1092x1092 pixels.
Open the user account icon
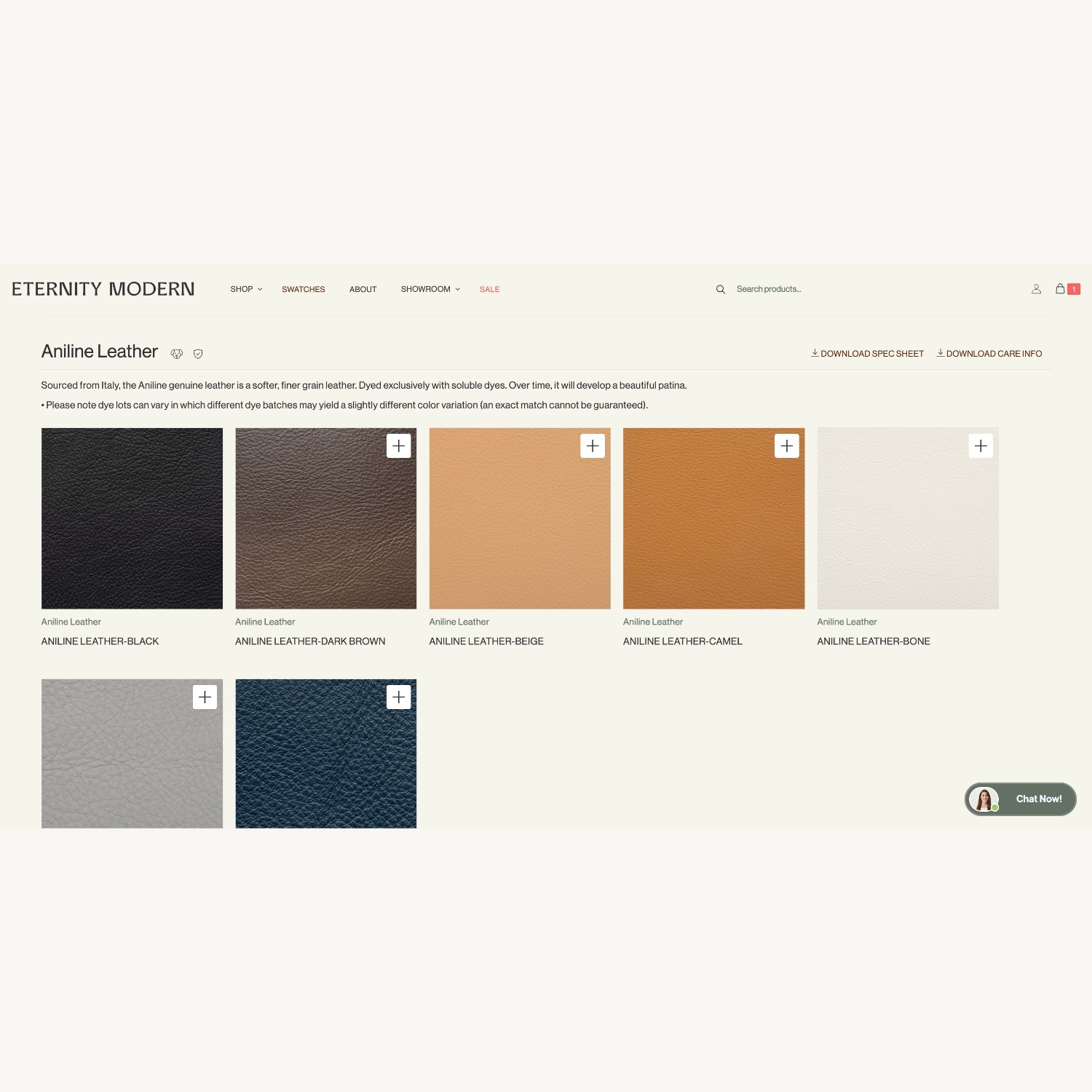click(x=1036, y=289)
